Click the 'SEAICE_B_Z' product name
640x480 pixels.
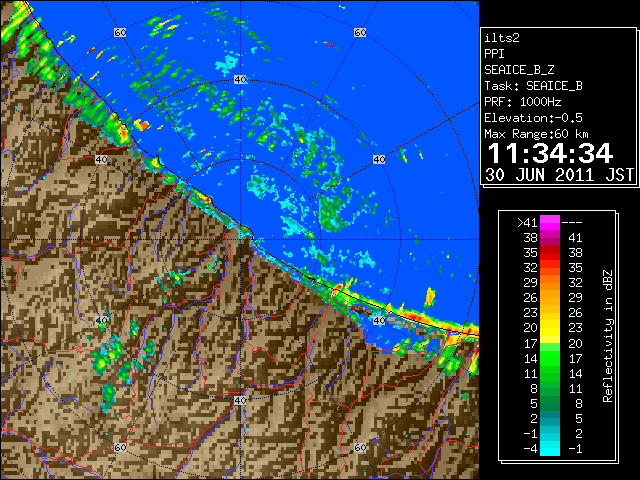519,70
